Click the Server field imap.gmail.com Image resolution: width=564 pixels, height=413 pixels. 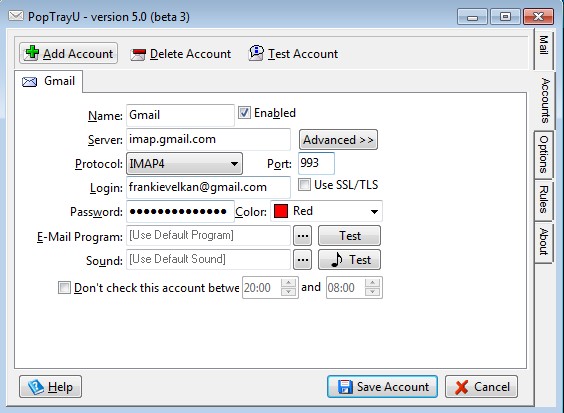208,139
